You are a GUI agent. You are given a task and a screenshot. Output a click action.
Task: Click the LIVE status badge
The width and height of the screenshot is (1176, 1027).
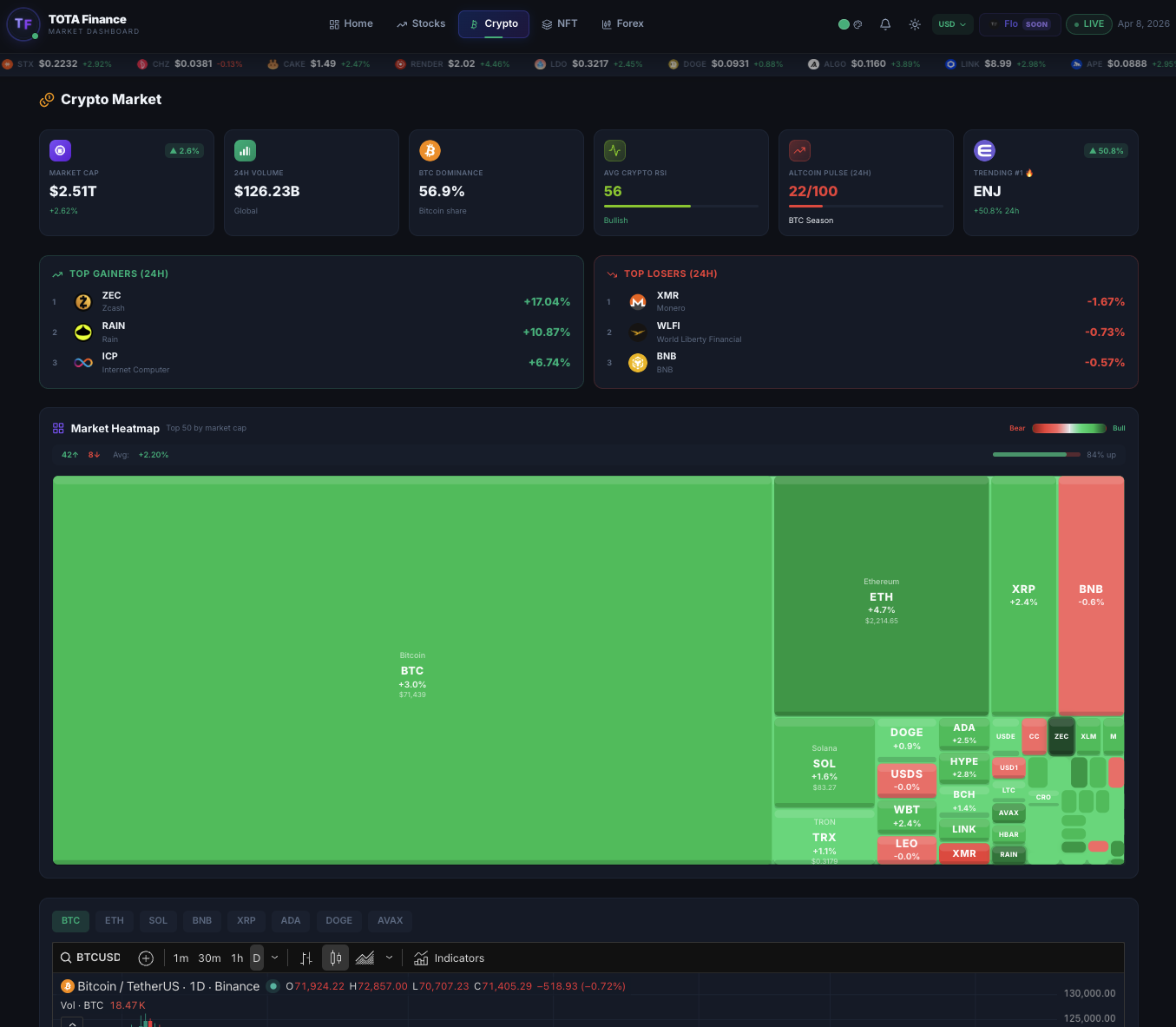pos(1089,24)
